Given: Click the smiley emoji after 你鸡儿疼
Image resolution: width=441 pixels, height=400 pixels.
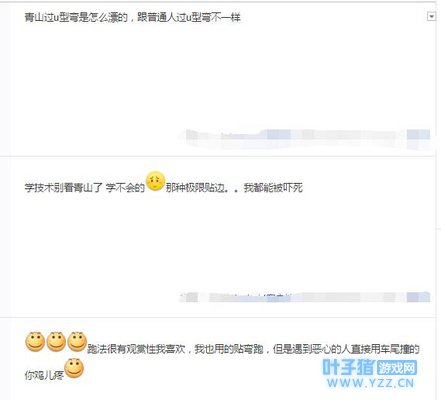Looking at the screenshot, I should click(74, 368).
